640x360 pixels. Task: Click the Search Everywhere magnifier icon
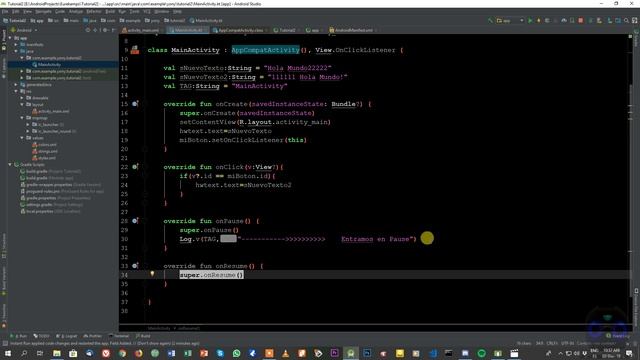[626, 20]
